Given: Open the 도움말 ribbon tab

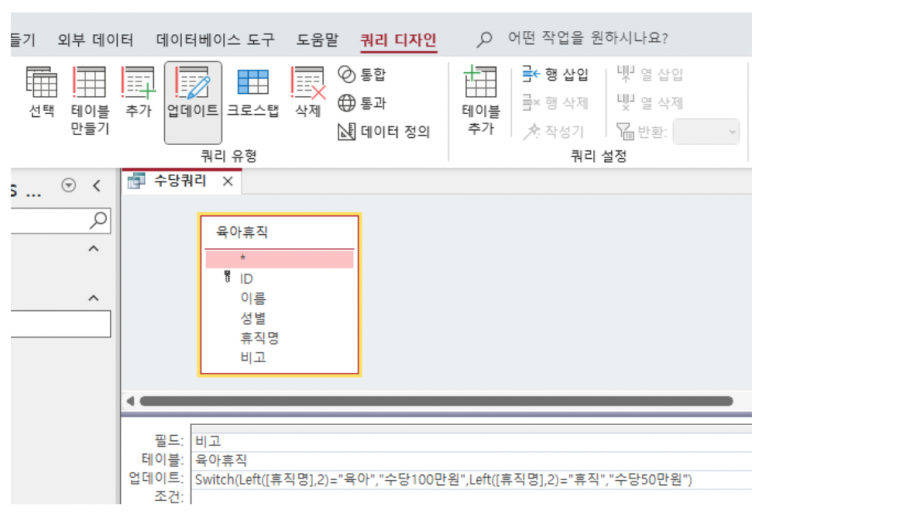Looking at the screenshot, I should tap(317, 39).
